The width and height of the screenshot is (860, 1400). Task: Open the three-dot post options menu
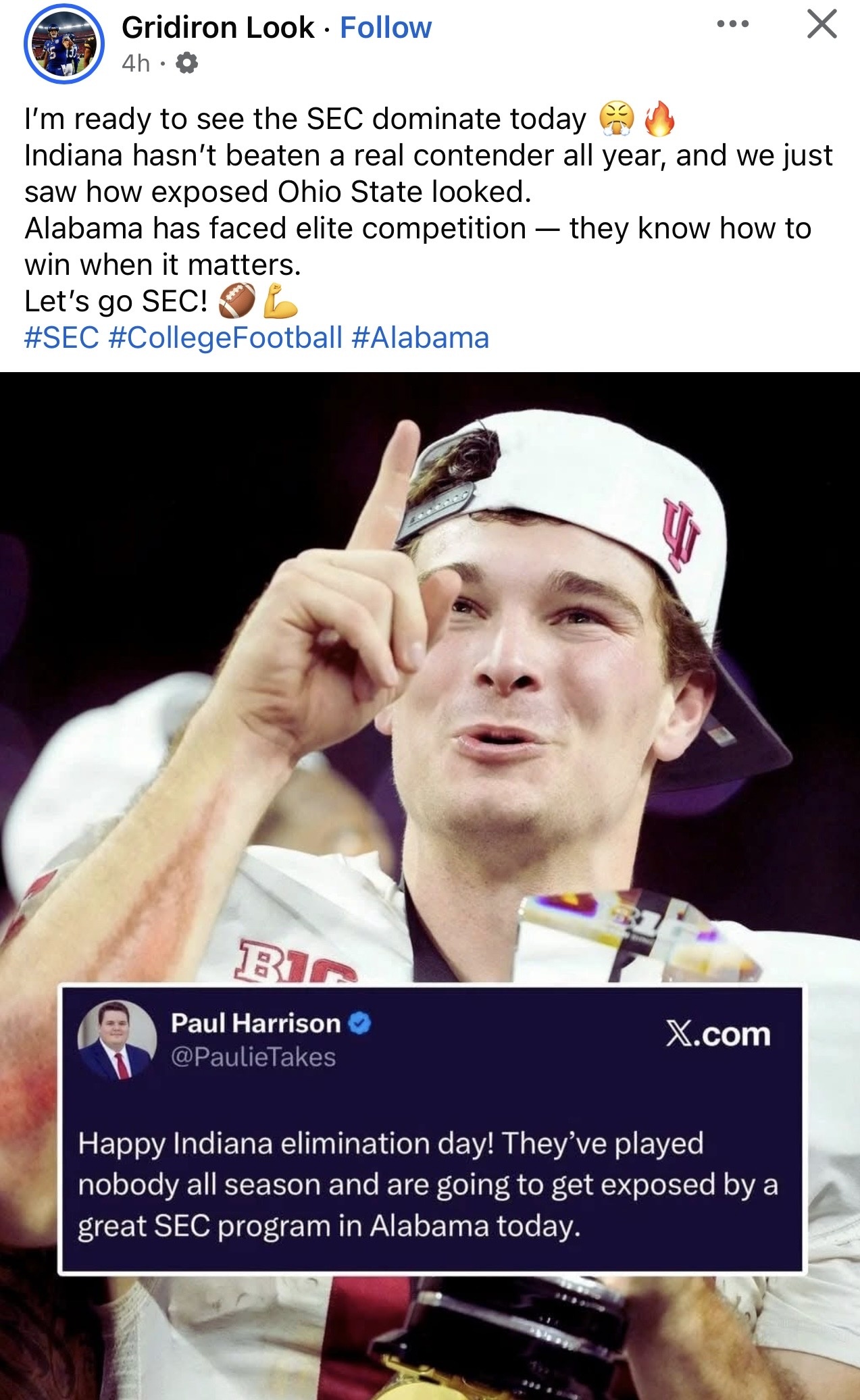pos(733,25)
